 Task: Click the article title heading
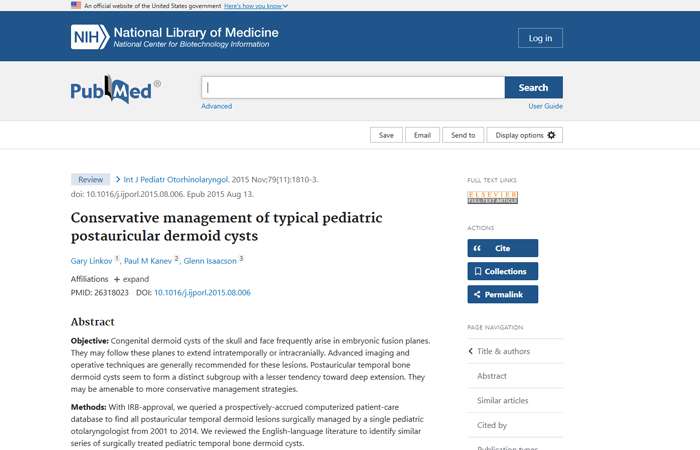226,227
